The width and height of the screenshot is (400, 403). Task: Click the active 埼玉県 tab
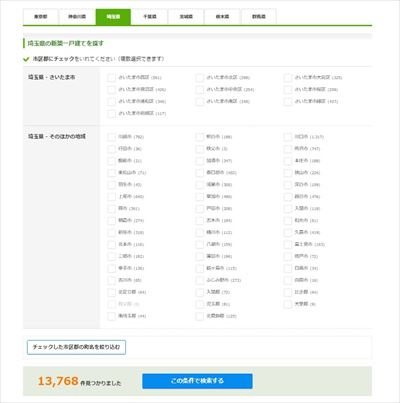tap(113, 17)
